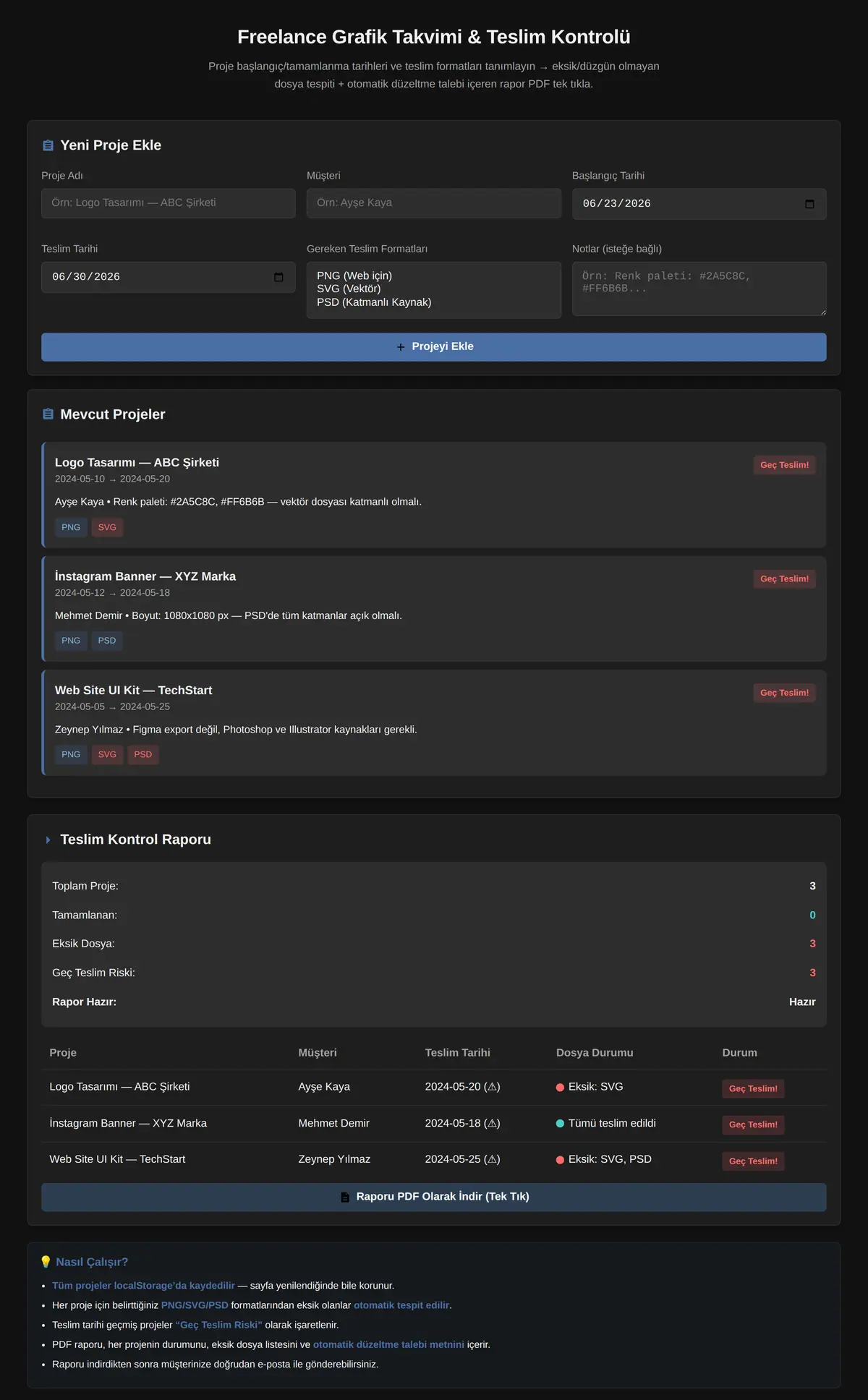This screenshot has width=868, height=1400.
Task: Open the calendar picker for Teslim Tarihi
Action: pos(278,277)
